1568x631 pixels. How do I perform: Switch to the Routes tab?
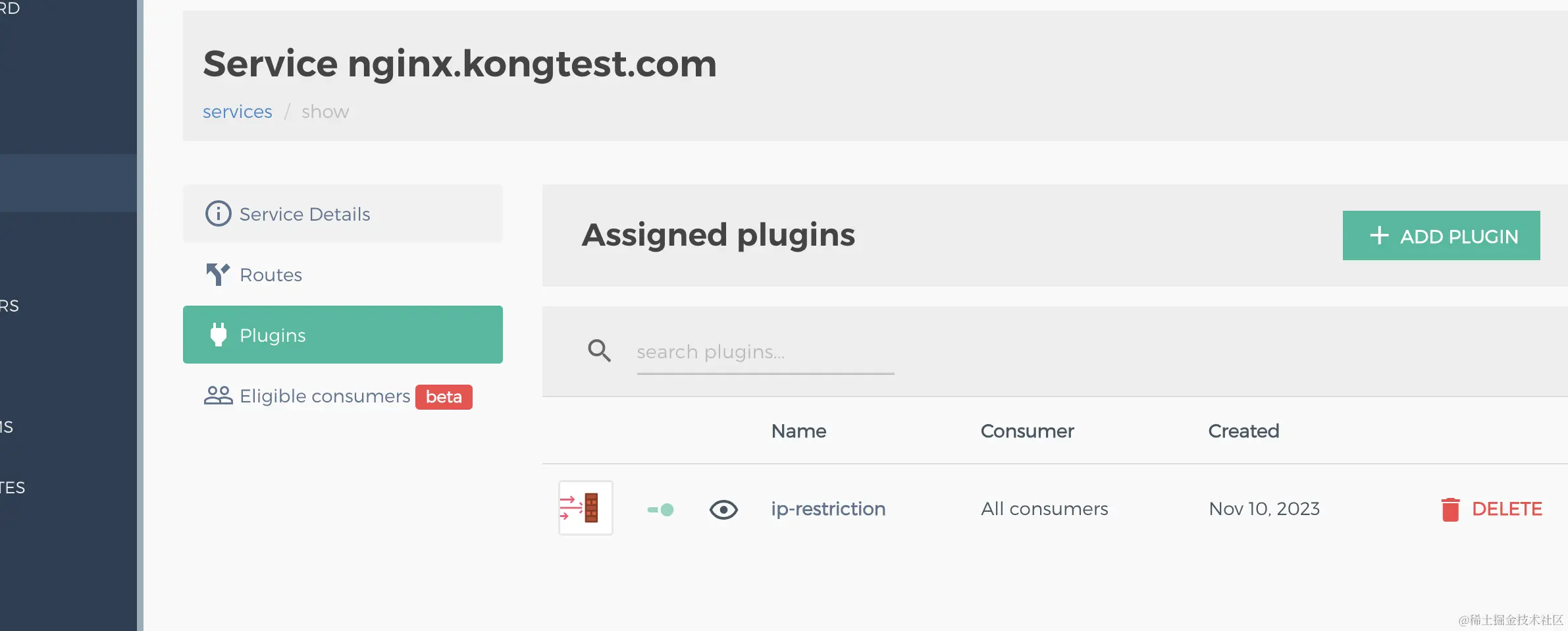click(x=271, y=275)
